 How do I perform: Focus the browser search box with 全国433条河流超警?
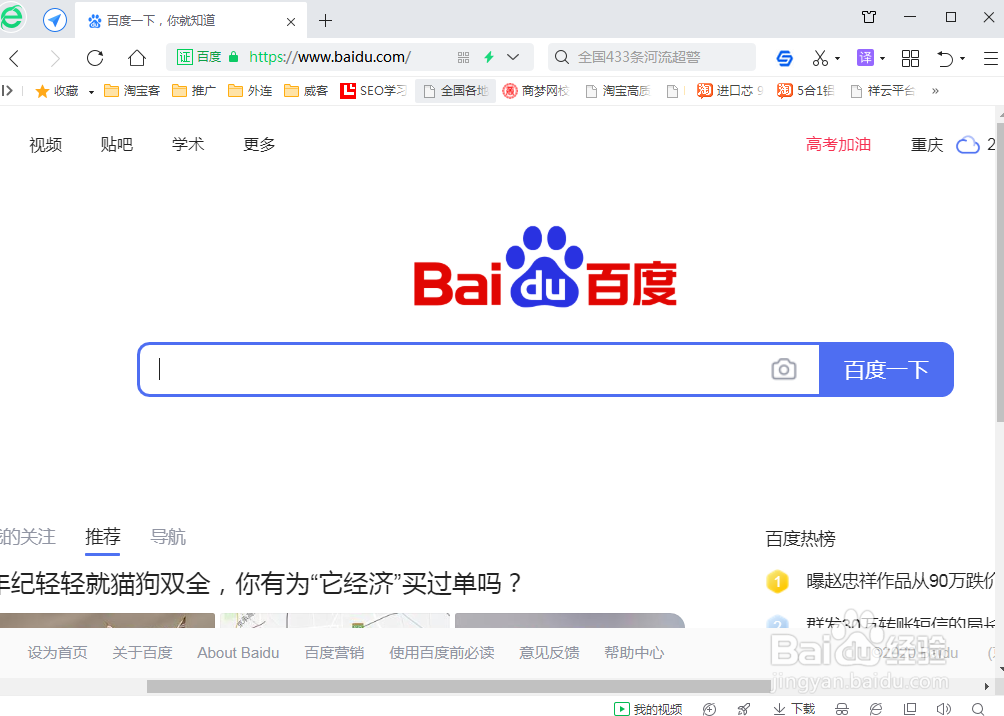coord(652,57)
